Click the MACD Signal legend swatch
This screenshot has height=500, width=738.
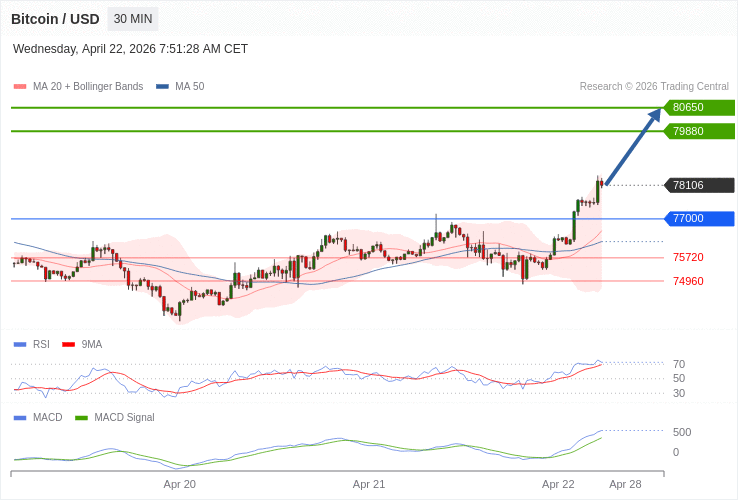[82, 418]
